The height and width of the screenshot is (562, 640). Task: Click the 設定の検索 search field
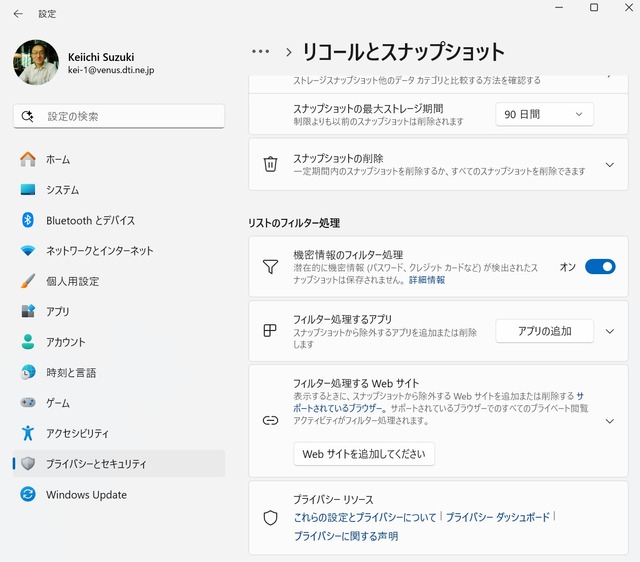[x=119, y=116]
